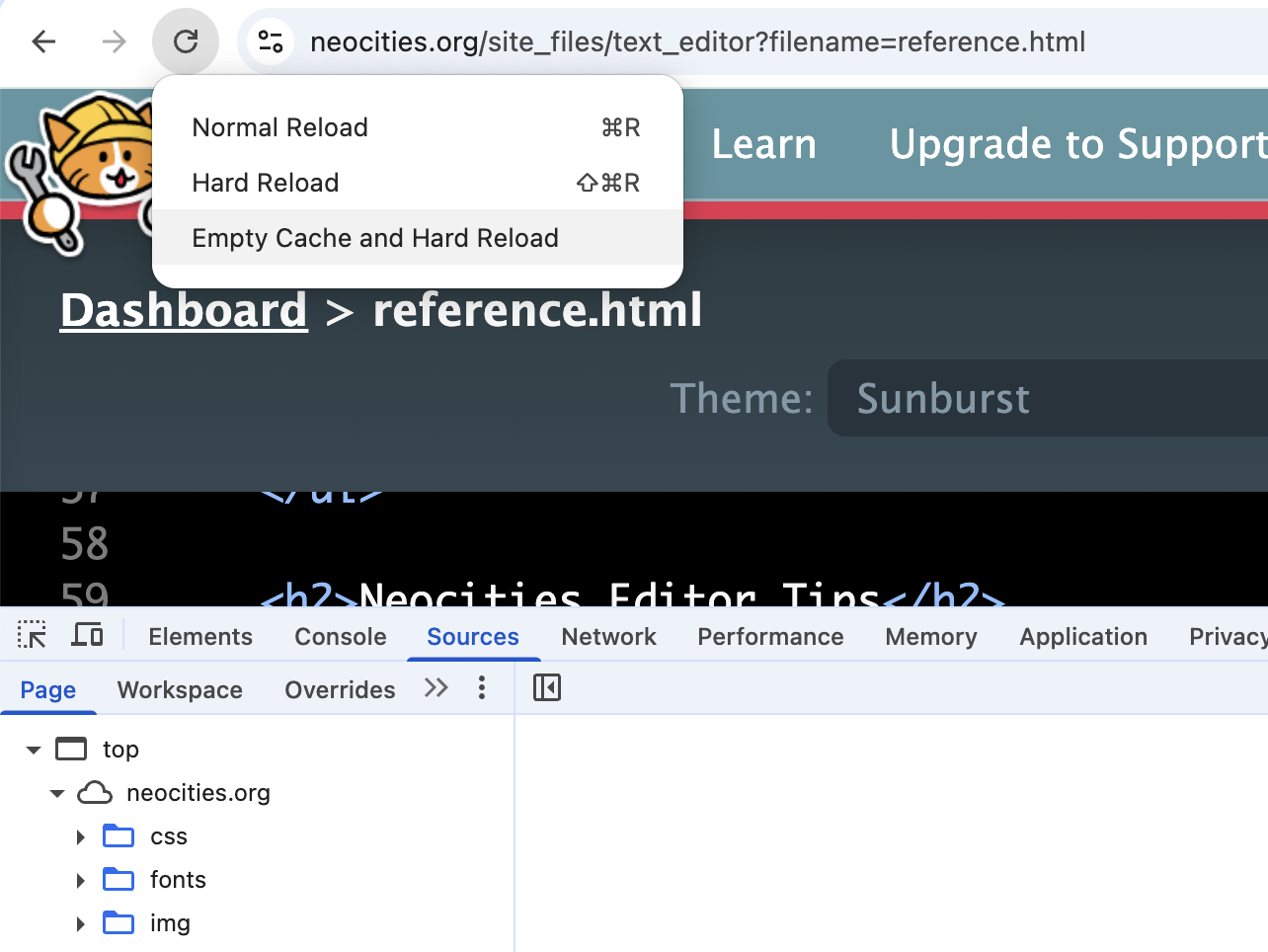
Task: Open the Sources pane three-dot menu
Action: click(x=482, y=688)
